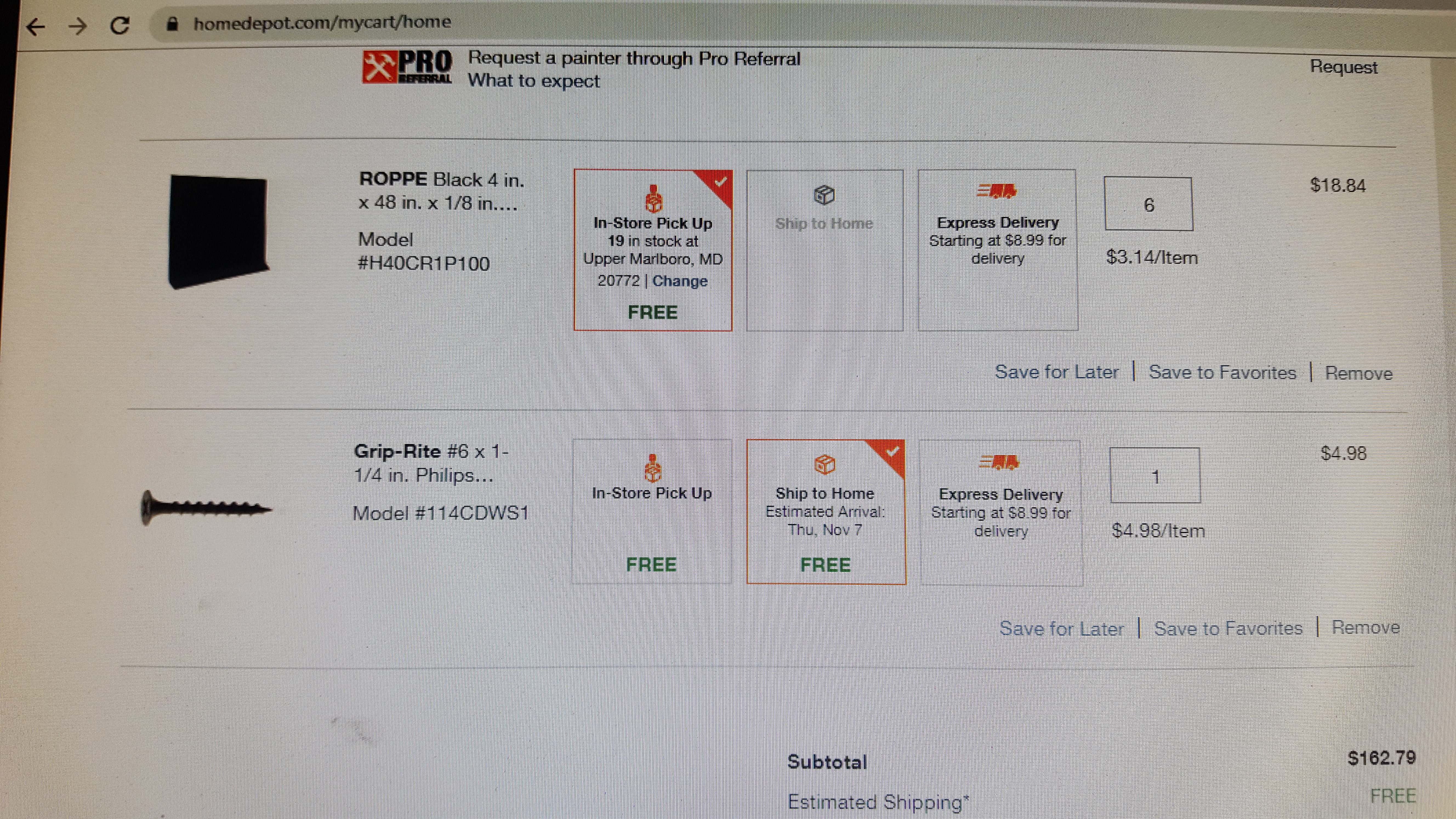Click the padlock site security icon
Screen dimensions: 1456x819
pyautogui.click(x=173, y=23)
